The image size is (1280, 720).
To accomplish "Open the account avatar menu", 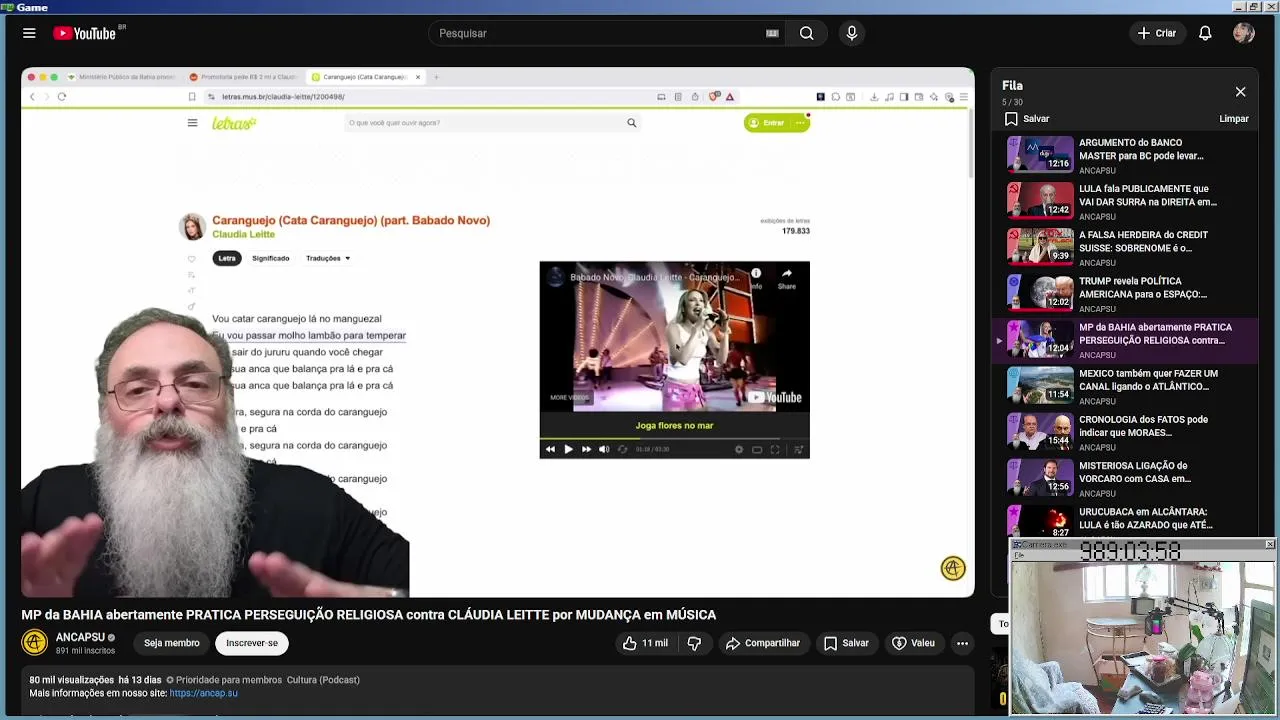I will 1244,33.
